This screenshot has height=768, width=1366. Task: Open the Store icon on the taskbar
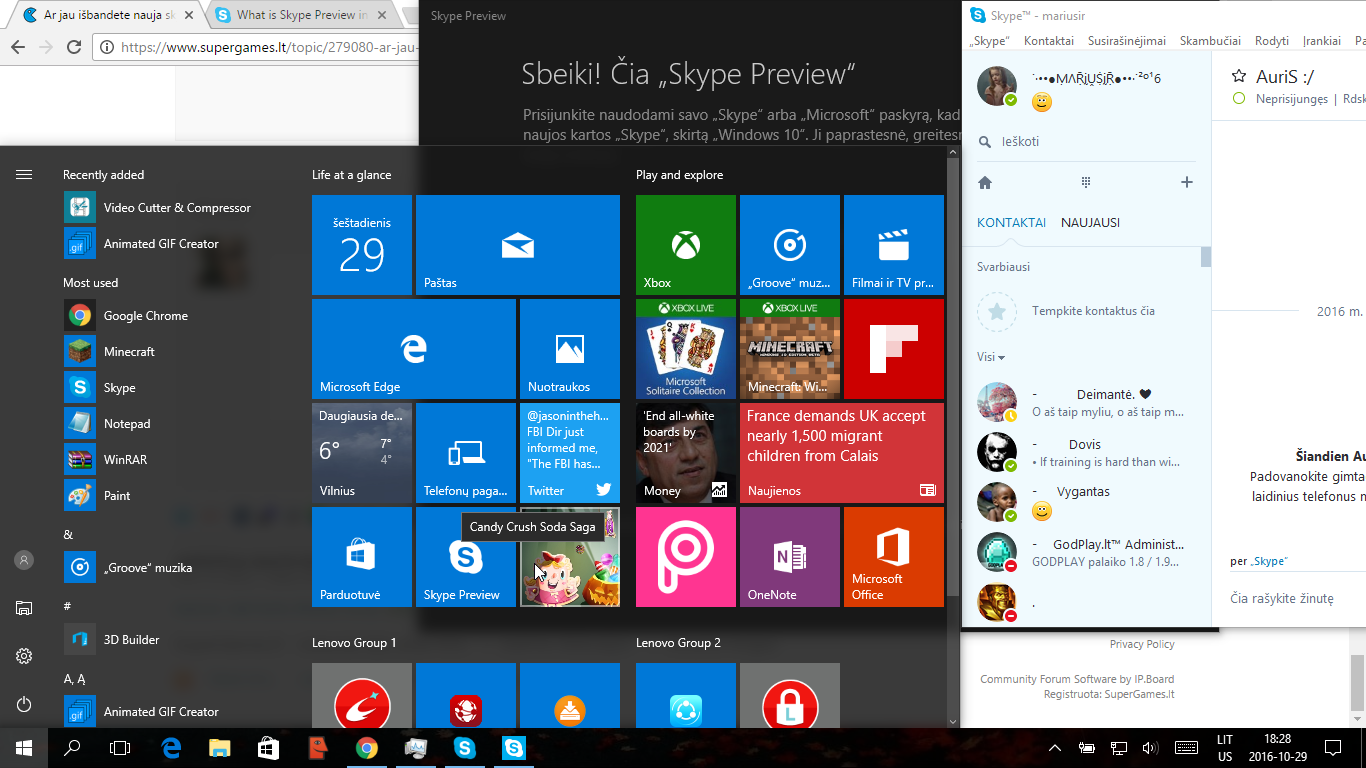(x=268, y=747)
